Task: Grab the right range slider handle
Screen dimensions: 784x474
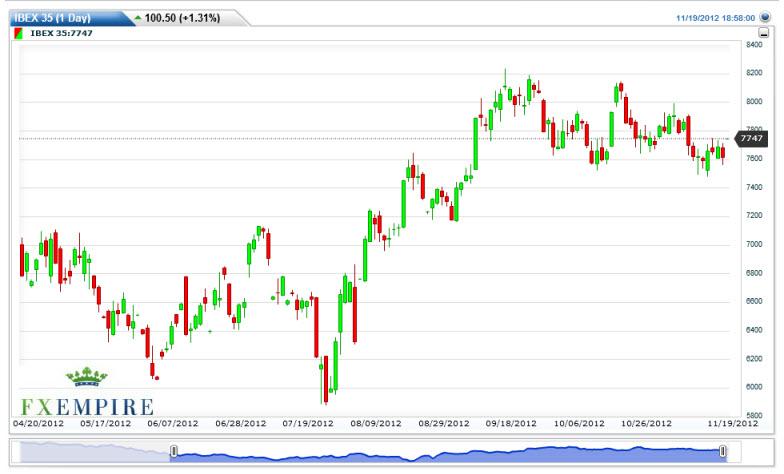Action: click(x=722, y=452)
